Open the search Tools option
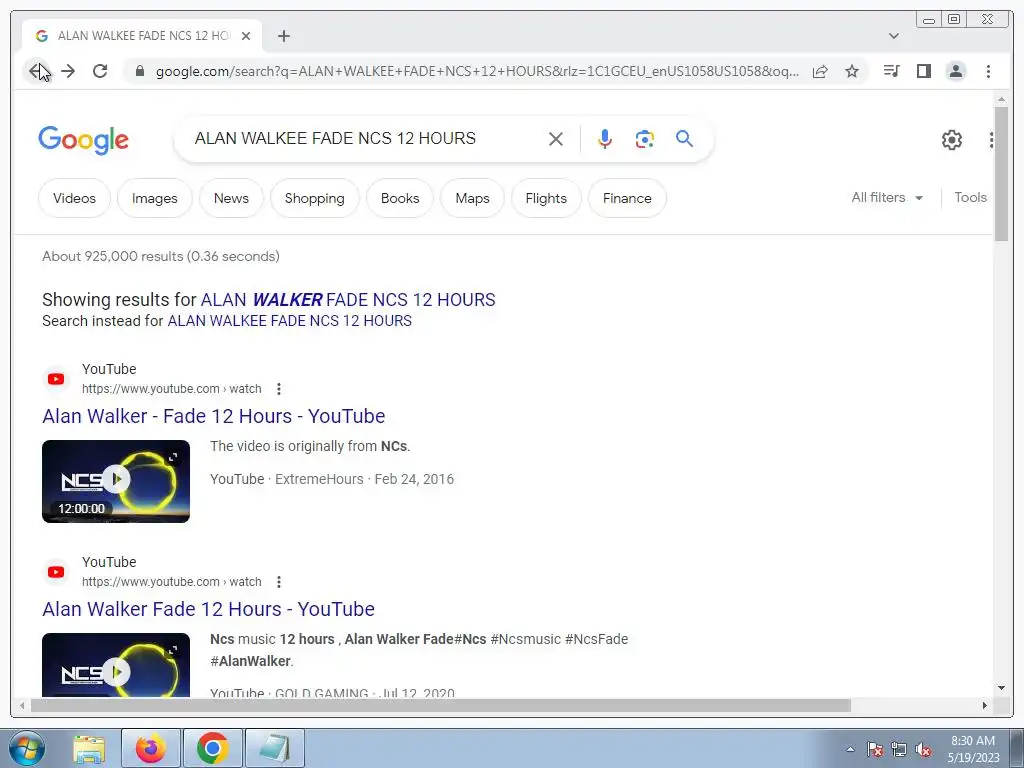This screenshot has width=1024, height=768. tap(970, 197)
